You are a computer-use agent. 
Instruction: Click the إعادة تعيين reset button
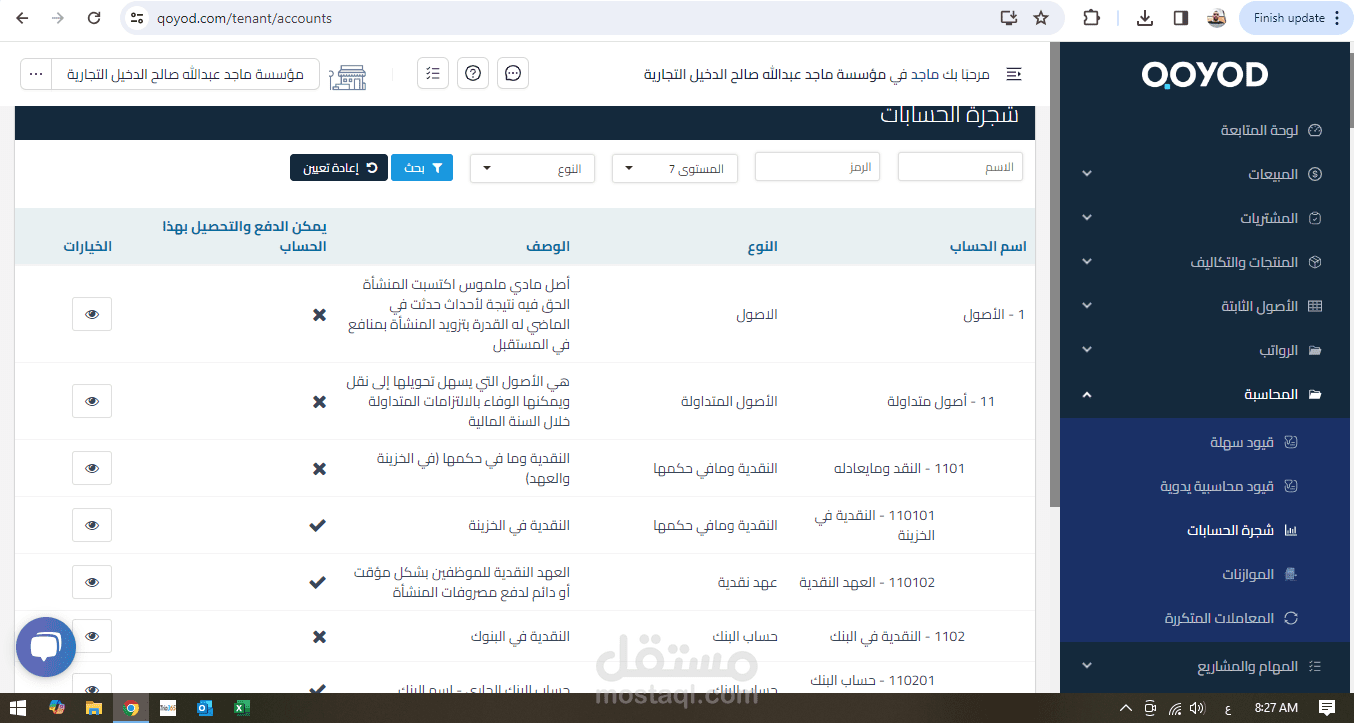(339, 168)
